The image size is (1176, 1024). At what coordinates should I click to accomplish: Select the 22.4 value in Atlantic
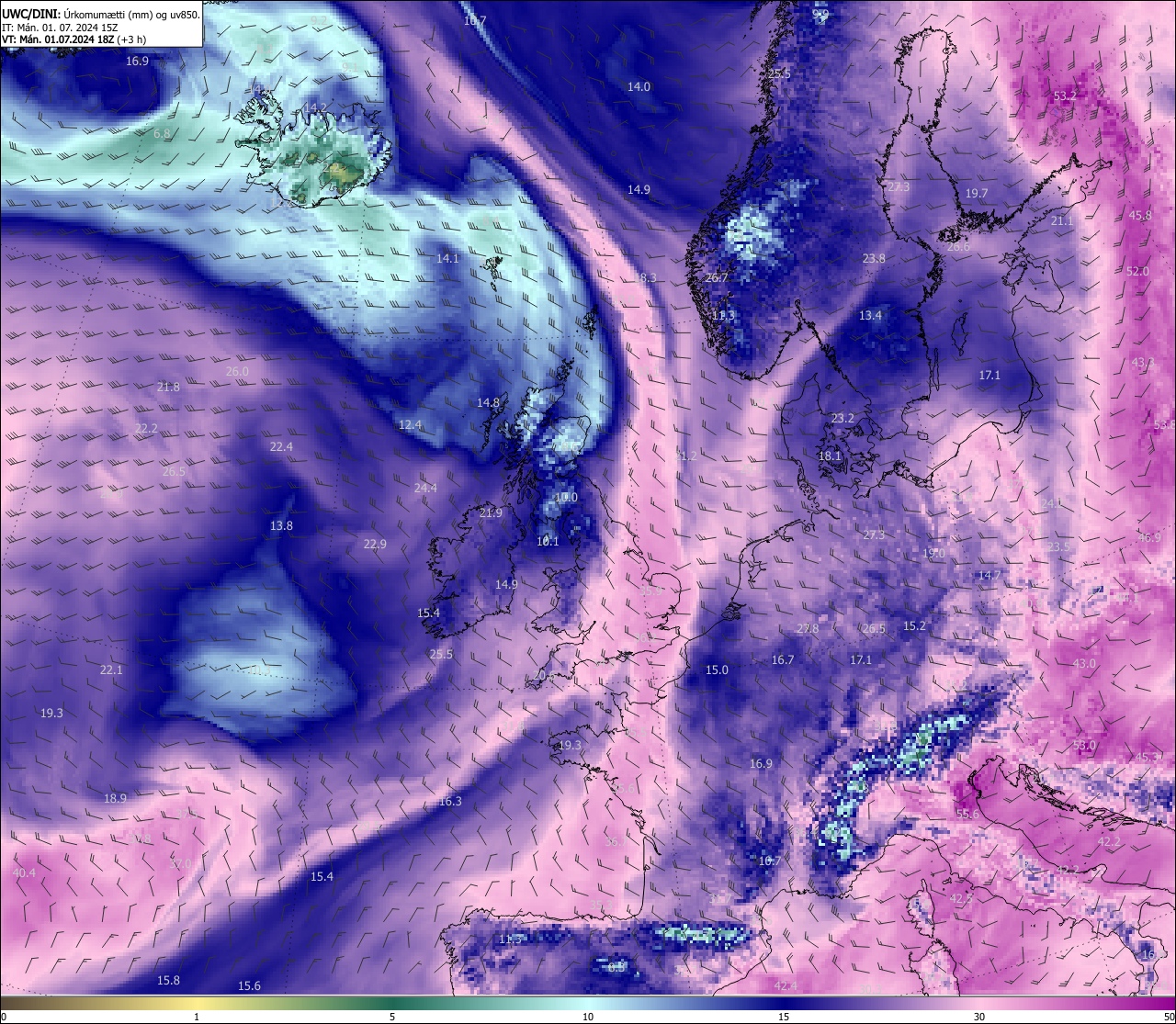[281, 446]
